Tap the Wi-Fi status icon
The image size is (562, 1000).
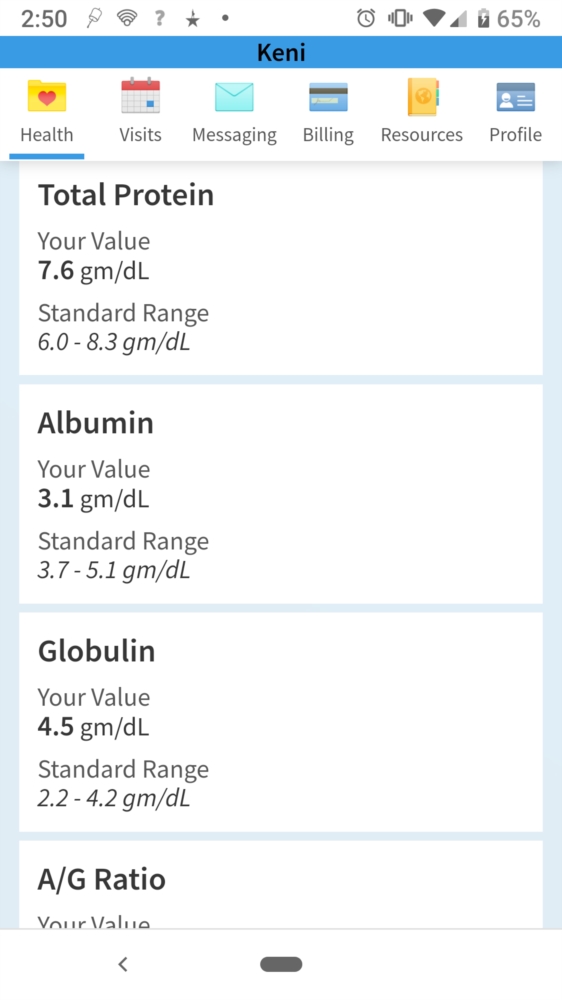(x=126, y=19)
